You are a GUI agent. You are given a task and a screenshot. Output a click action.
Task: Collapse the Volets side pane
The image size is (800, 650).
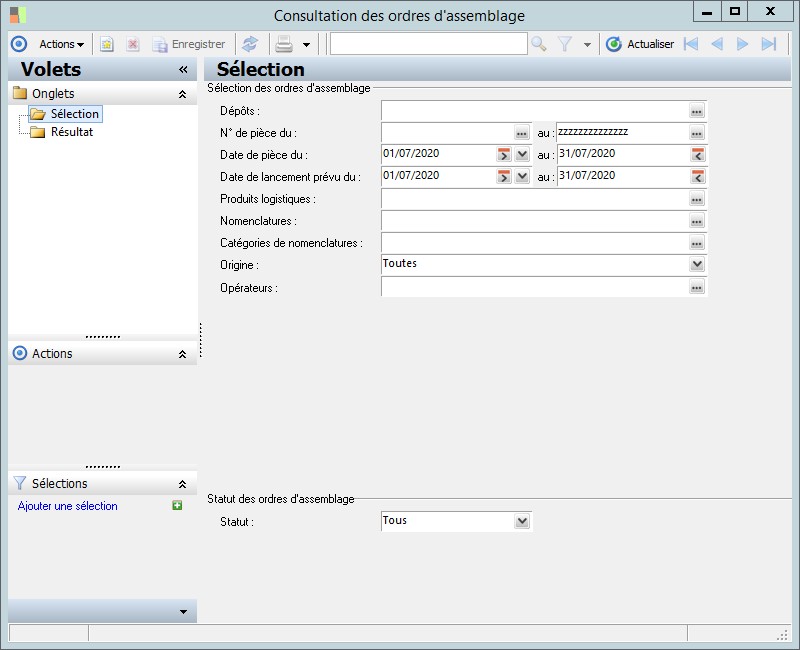tap(183, 70)
